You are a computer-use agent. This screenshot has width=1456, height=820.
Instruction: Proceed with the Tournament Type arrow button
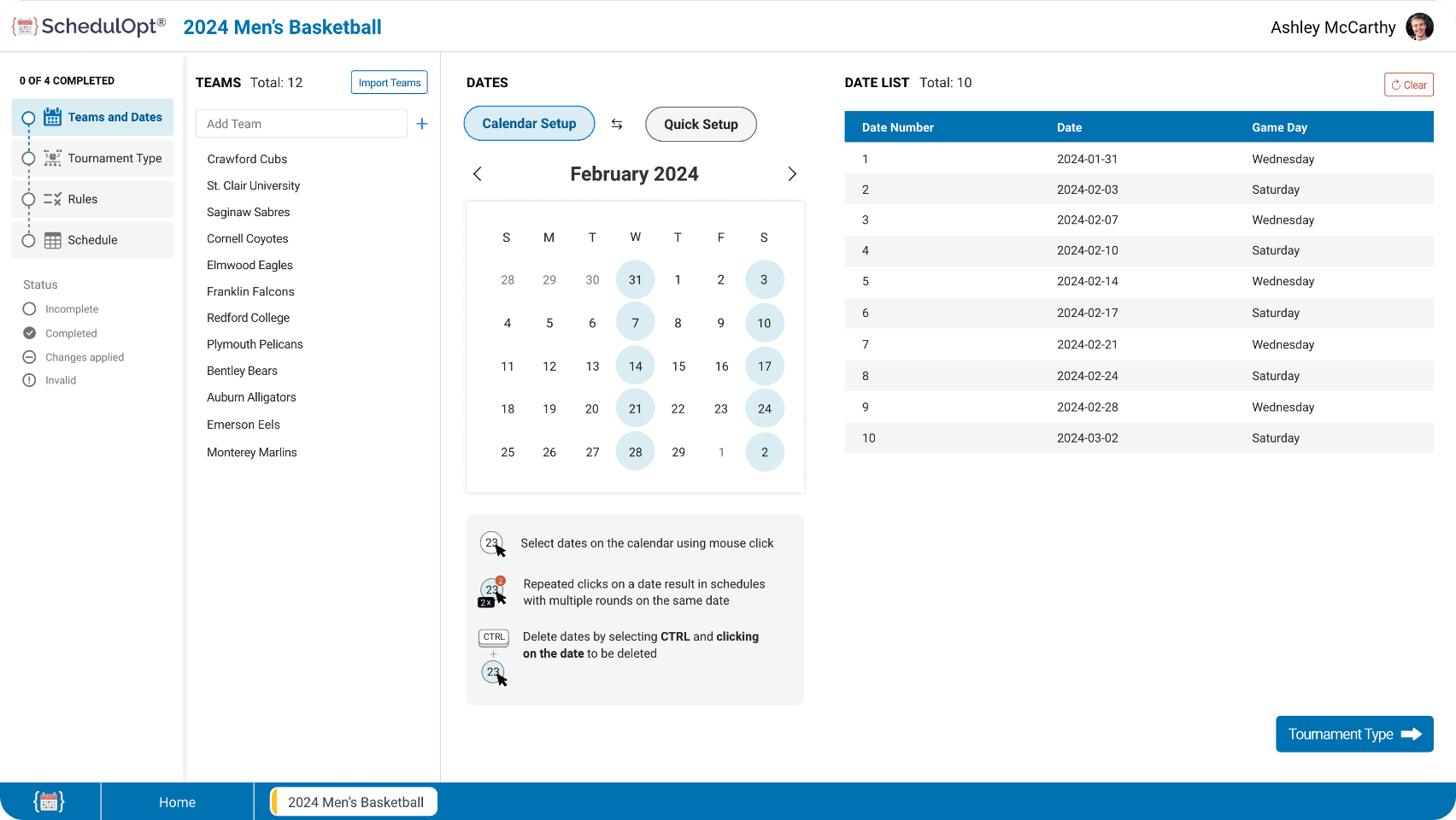tap(1354, 735)
